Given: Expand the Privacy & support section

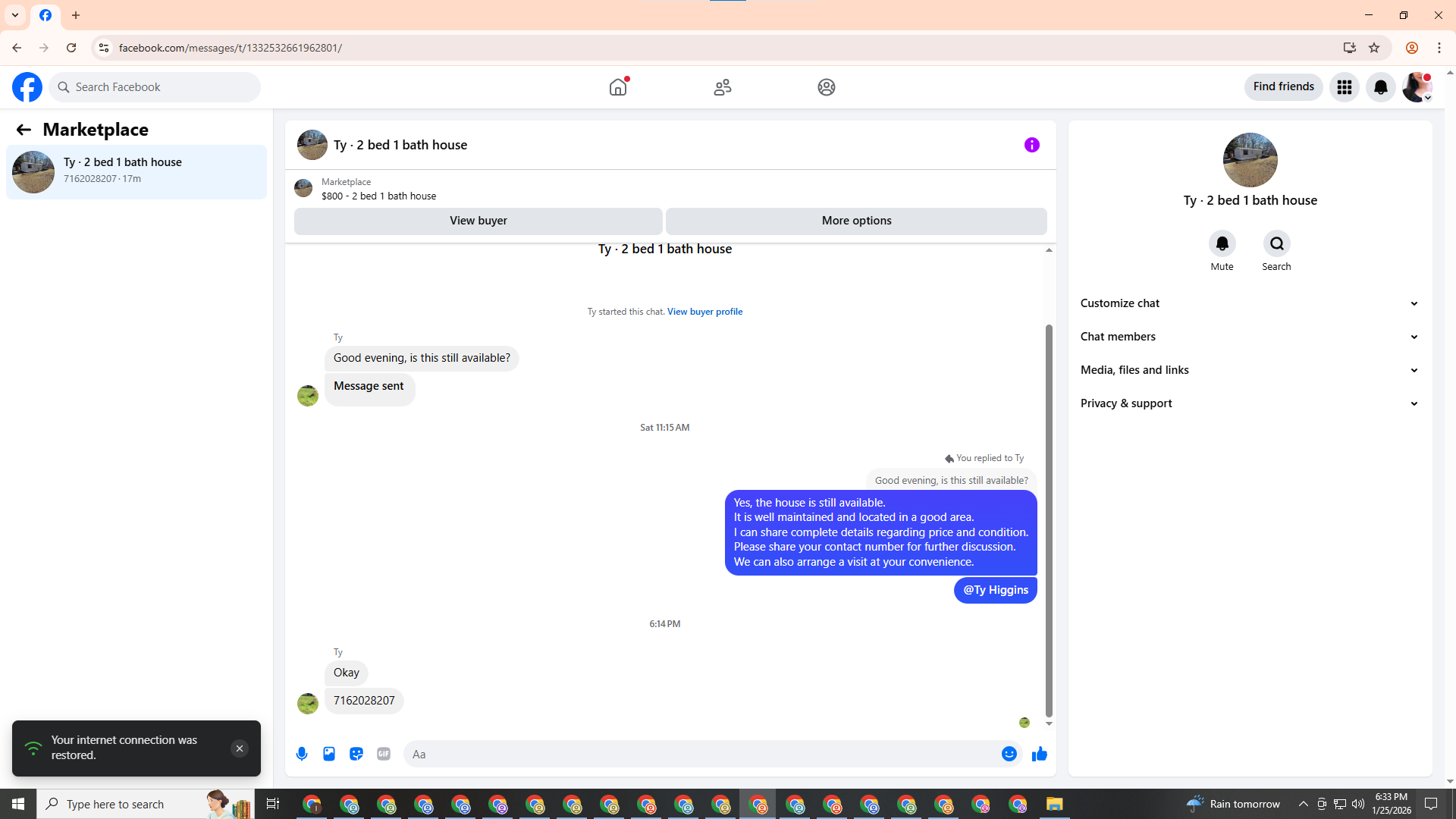Looking at the screenshot, I should point(1250,403).
